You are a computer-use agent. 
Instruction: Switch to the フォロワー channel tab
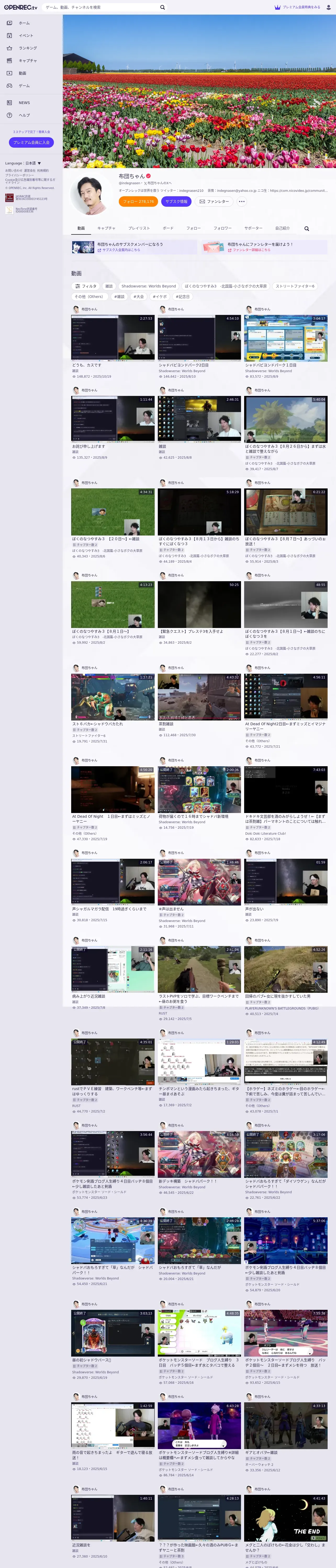[x=223, y=228]
